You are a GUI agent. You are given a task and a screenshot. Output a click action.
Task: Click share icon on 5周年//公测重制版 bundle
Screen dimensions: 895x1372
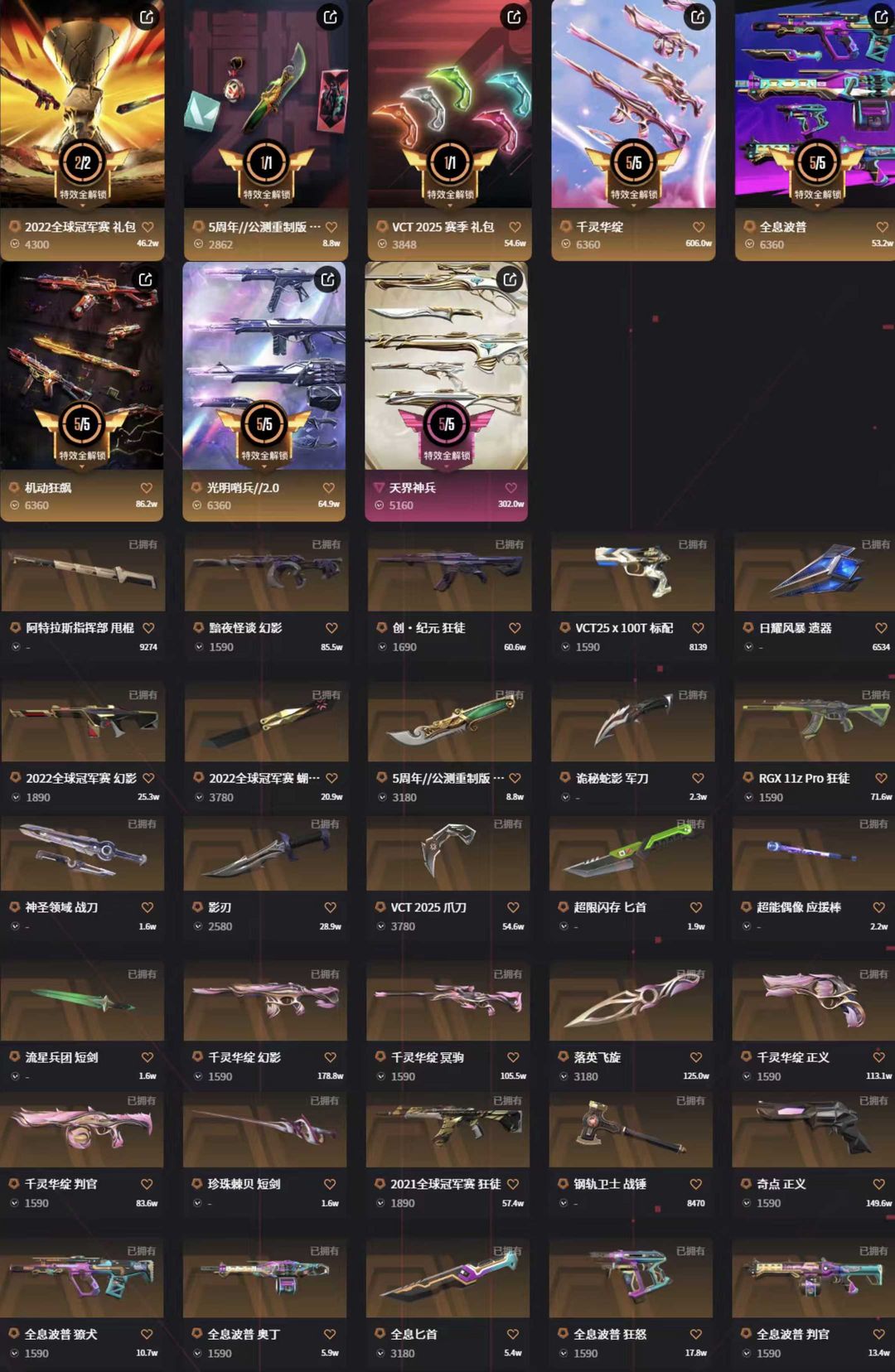331,17
